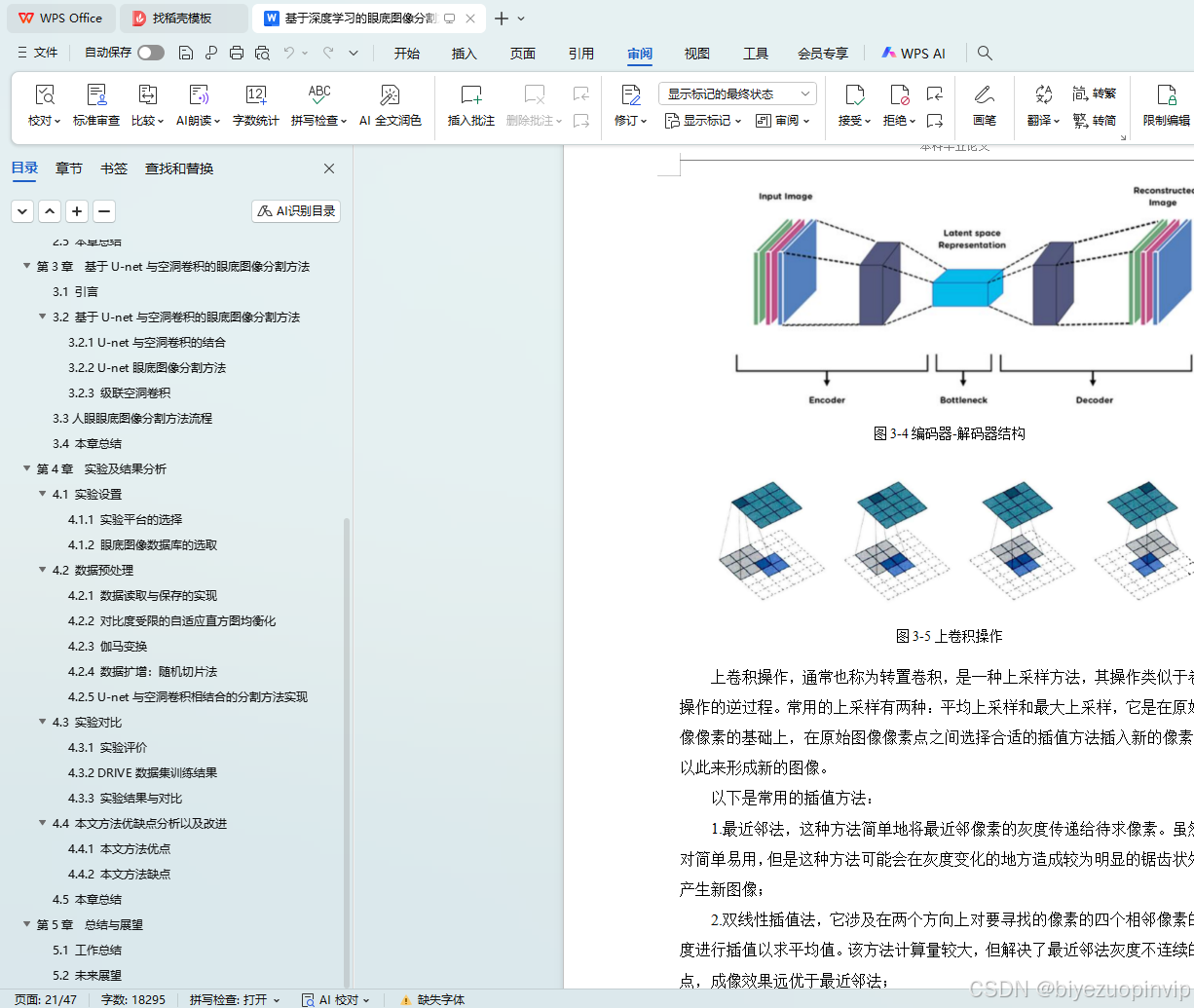Viewport: 1194px width, 1008px height.
Task: Click the print icon in quick toolbar
Action: tap(237, 53)
